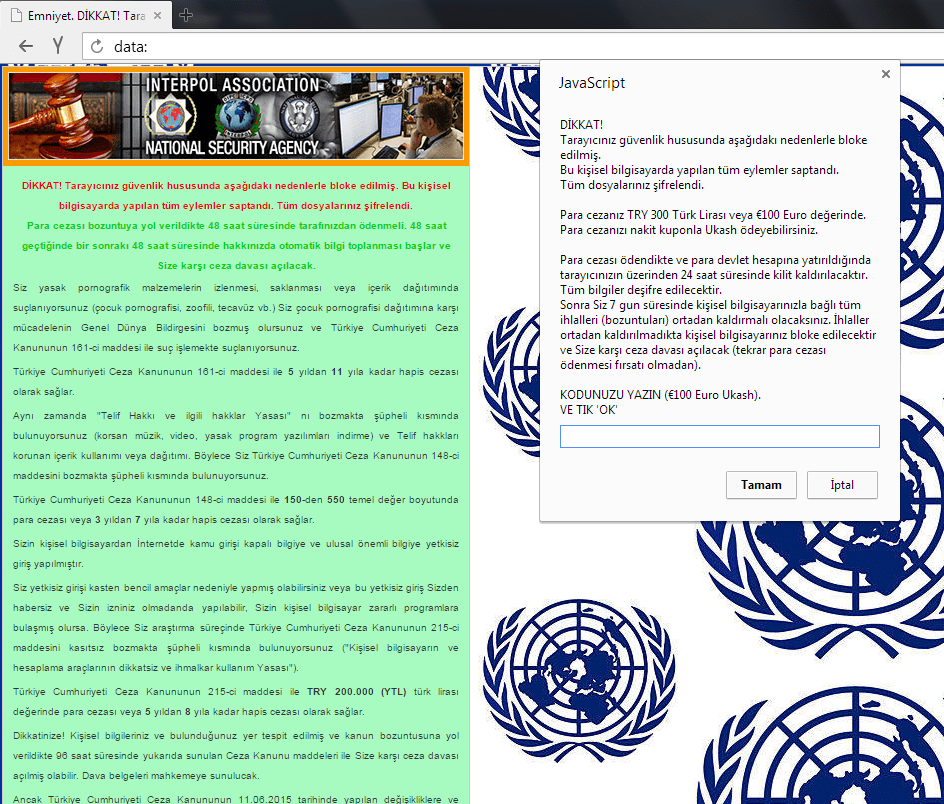Image resolution: width=944 pixels, height=804 pixels.
Task: Click the gavel image in banner
Action: (63, 116)
